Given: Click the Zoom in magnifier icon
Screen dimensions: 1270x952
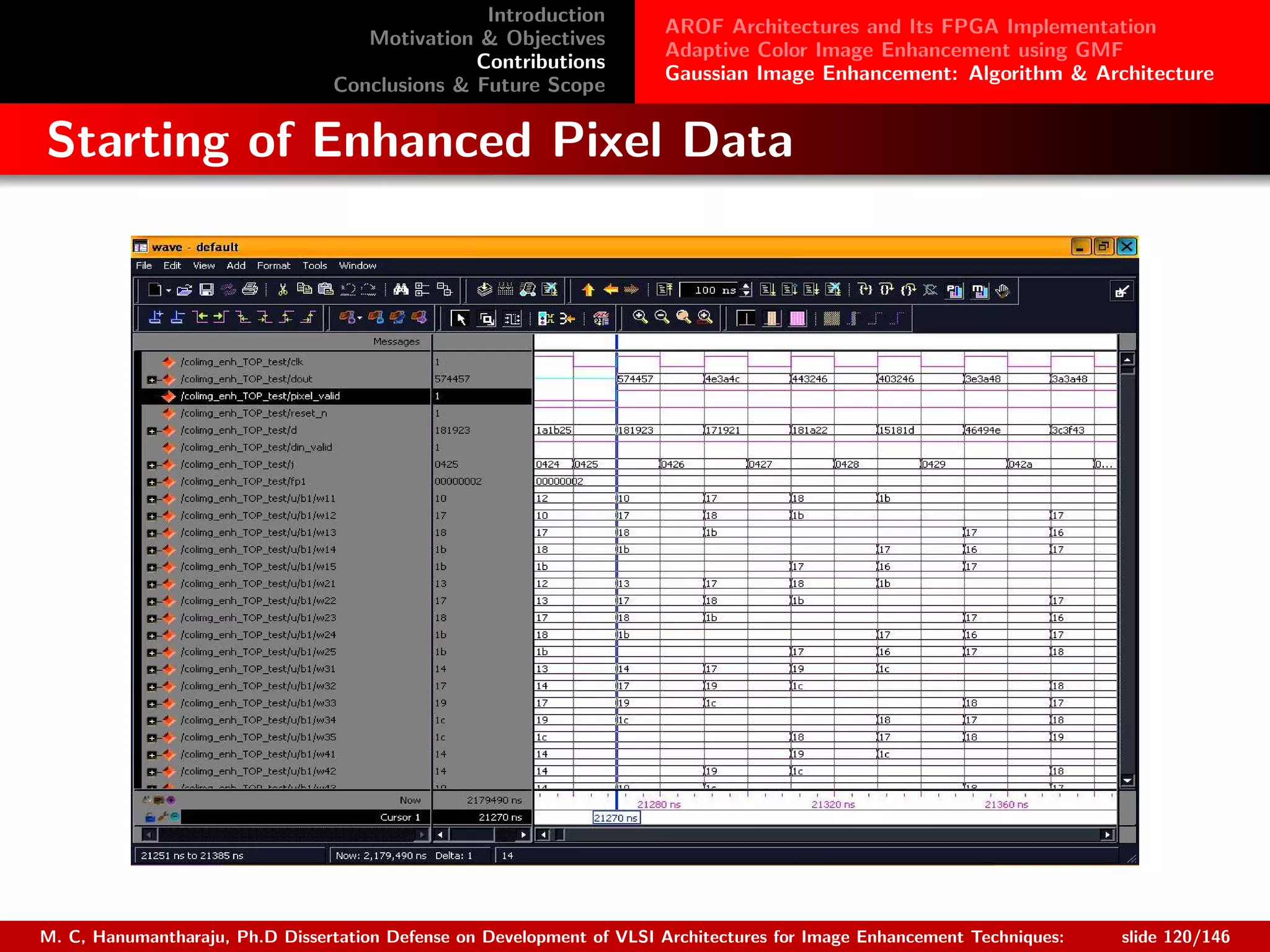Looking at the screenshot, I should click(640, 317).
